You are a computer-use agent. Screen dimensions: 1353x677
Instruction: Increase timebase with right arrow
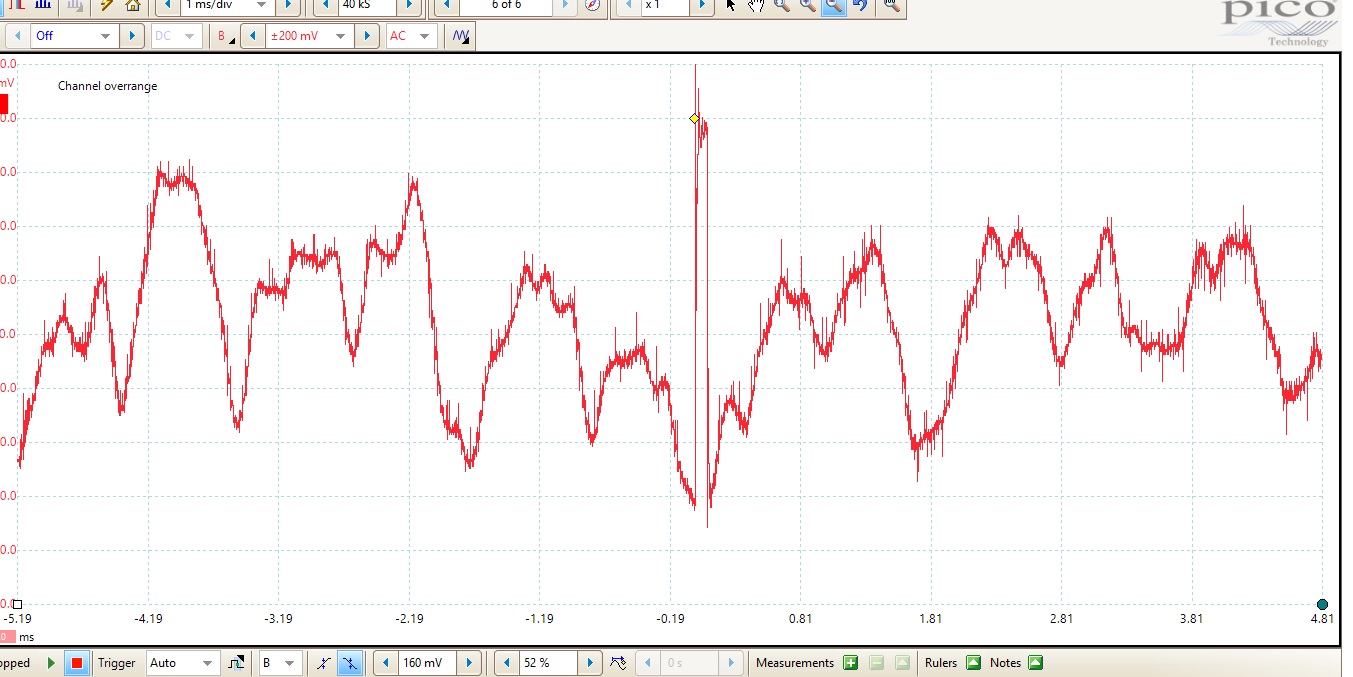(x=287, y=5)
